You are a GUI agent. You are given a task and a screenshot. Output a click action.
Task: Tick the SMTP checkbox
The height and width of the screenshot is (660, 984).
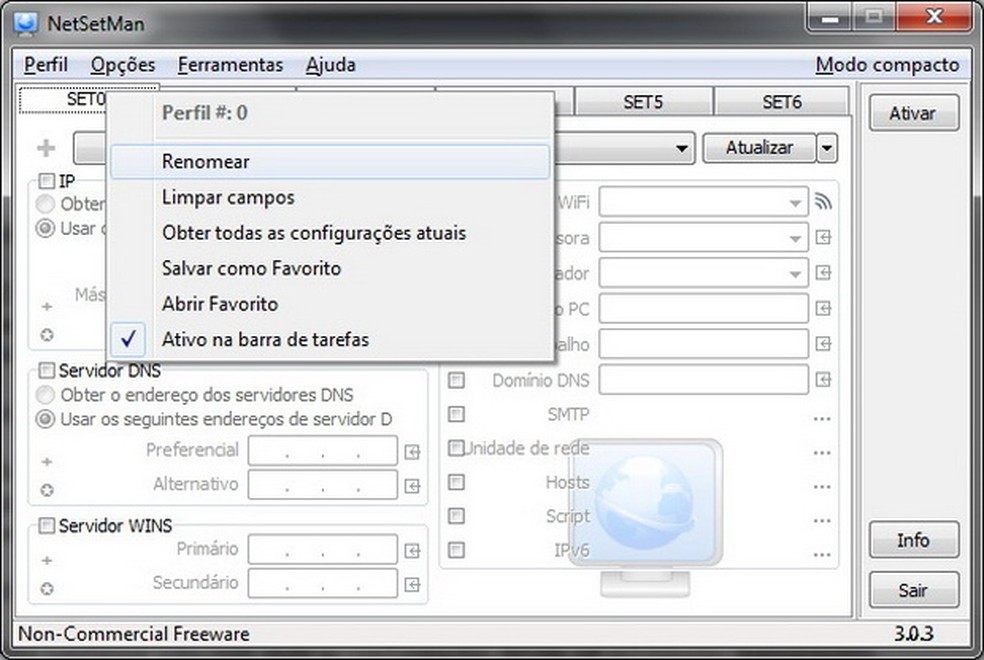pos(456,414)
